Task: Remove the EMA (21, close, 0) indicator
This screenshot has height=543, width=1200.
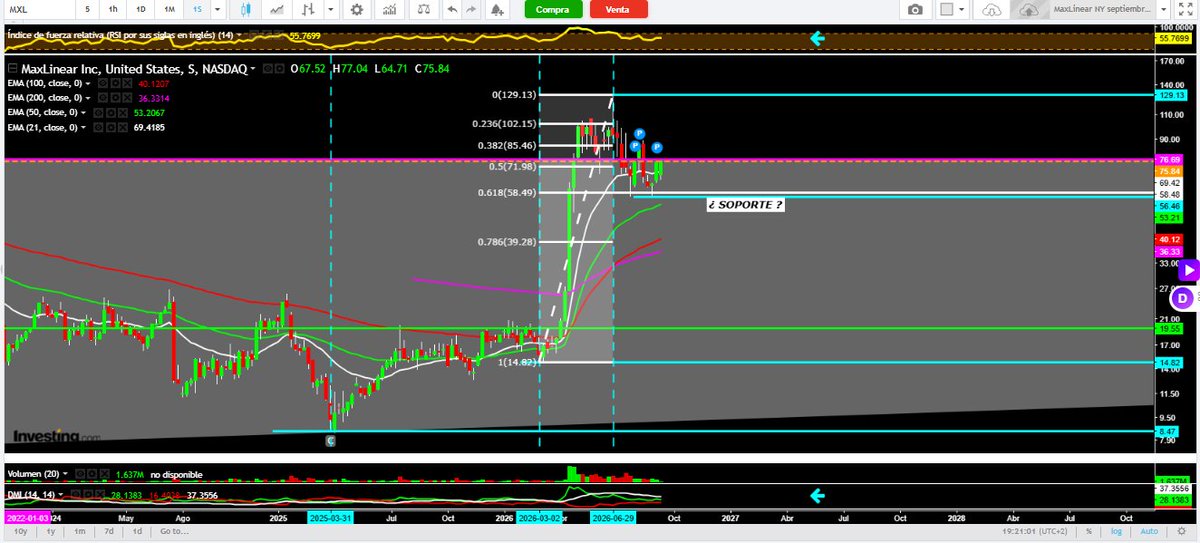Action: (122, 128)
